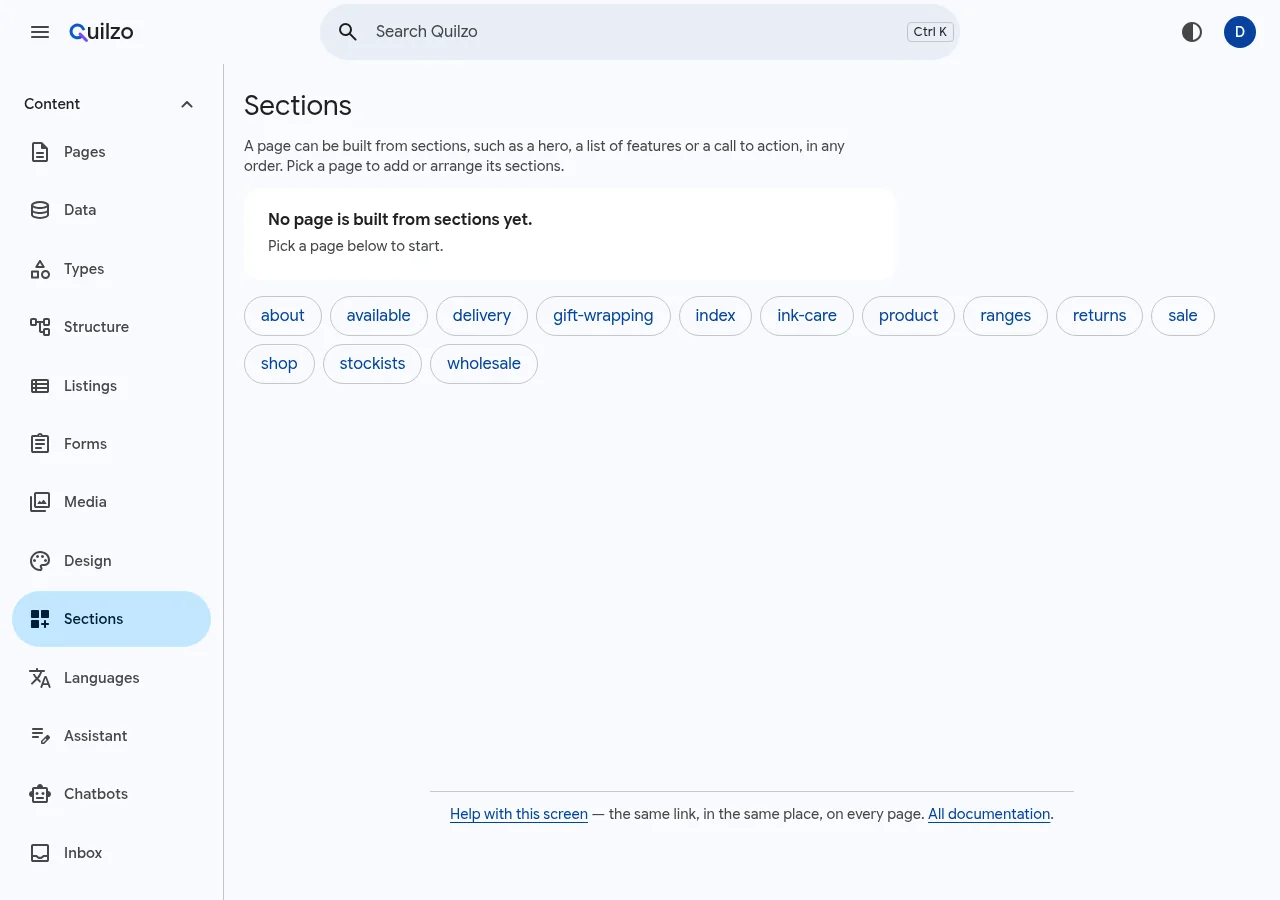Open All documentation link
1280x900 pixels.
(x=989, y=814)
